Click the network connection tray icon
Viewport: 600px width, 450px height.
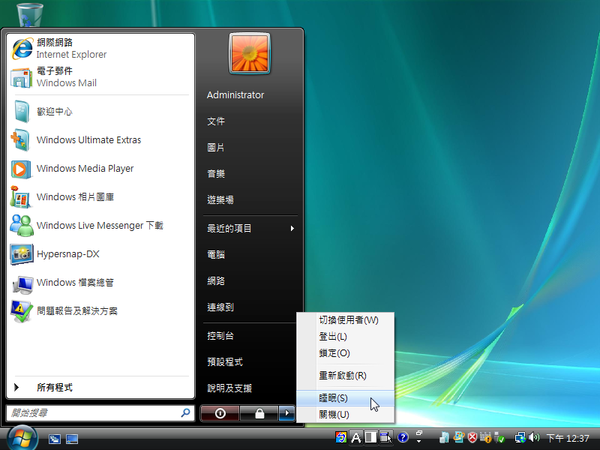pyautogui.click(x=520, y=437)
